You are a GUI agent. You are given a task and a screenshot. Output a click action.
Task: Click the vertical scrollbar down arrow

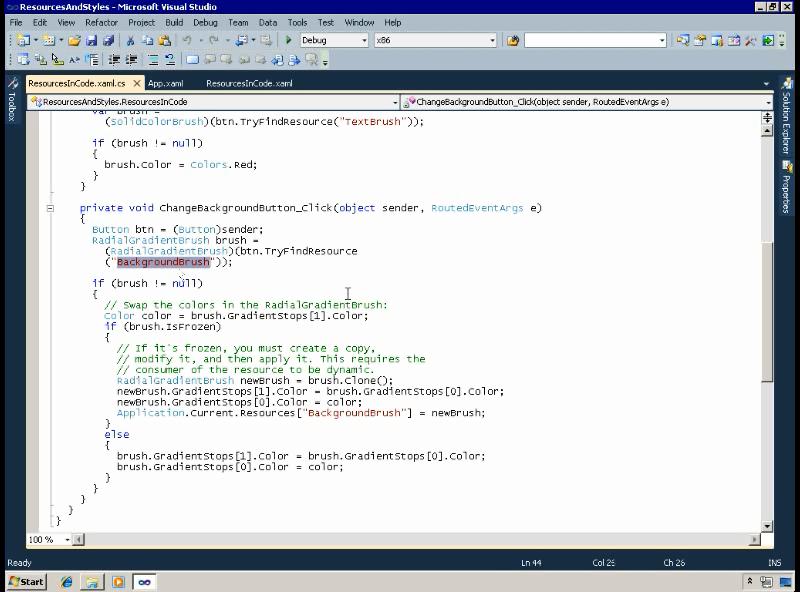point(767,526)
